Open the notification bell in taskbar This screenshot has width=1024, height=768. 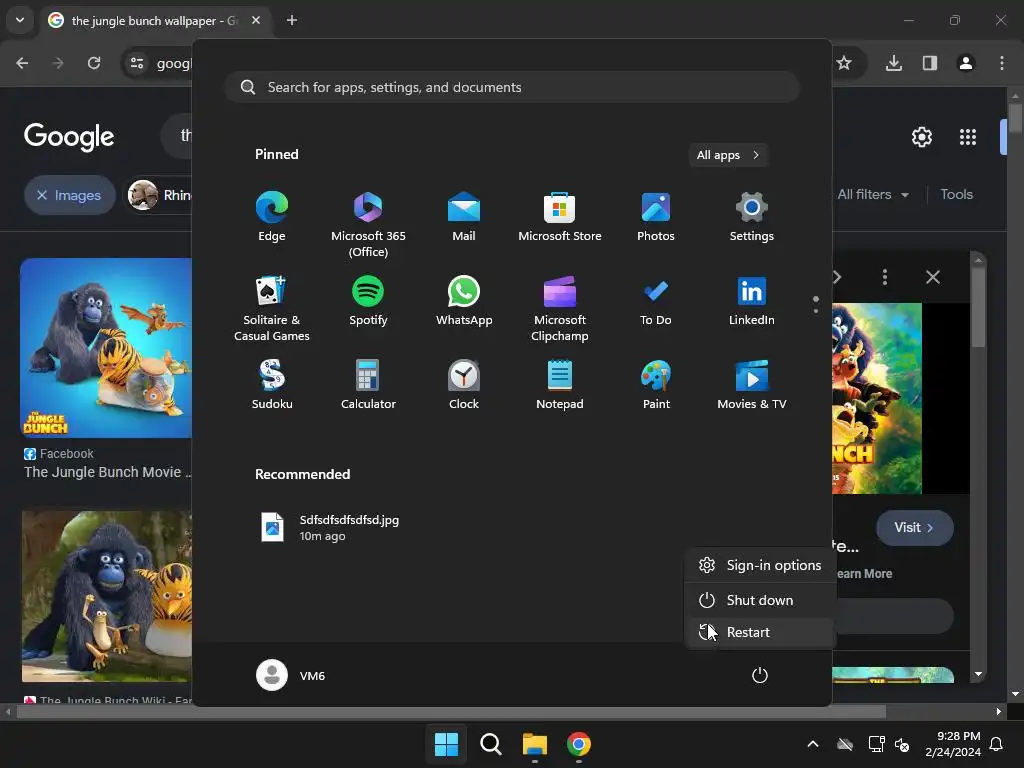(x=997, y=744)
